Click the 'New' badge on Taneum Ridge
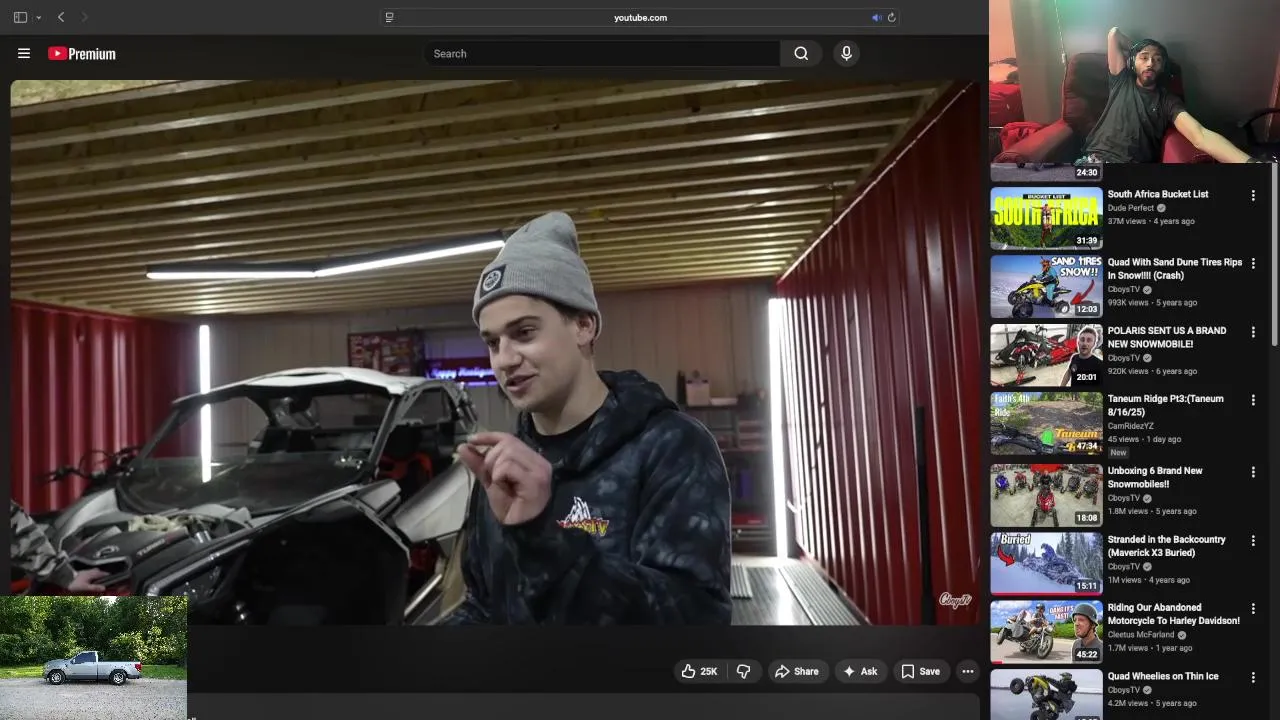Screen dimensions: 1280x720 (x=1118, y=453)
